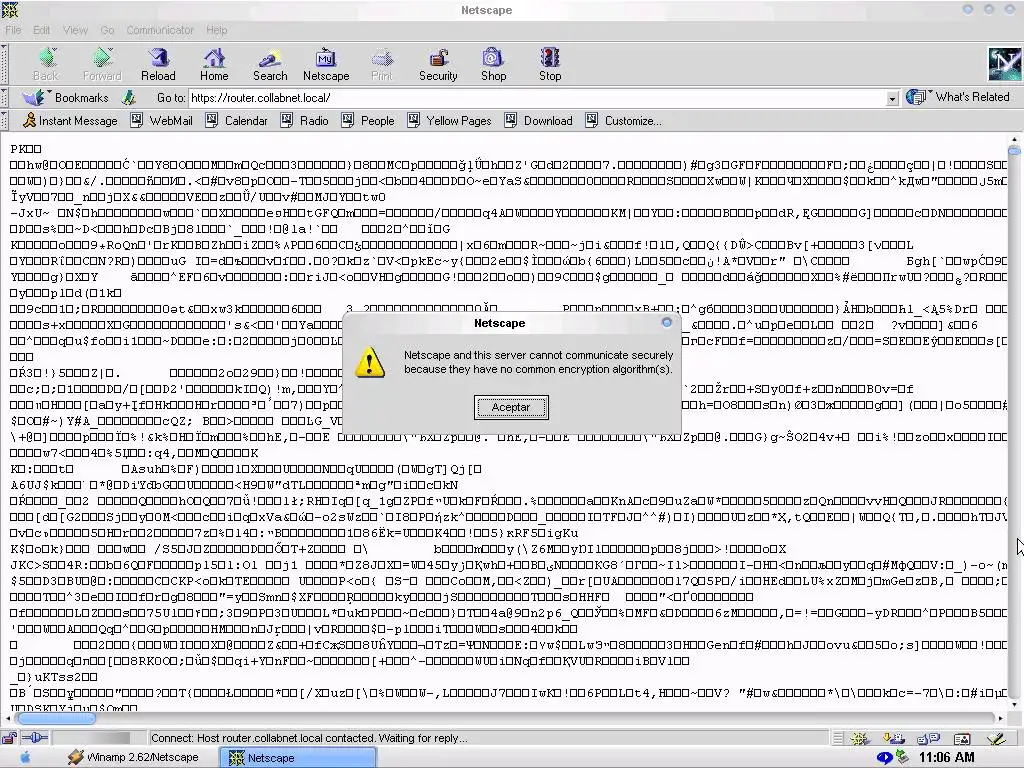Open the Help menu

tap(217, 30)
